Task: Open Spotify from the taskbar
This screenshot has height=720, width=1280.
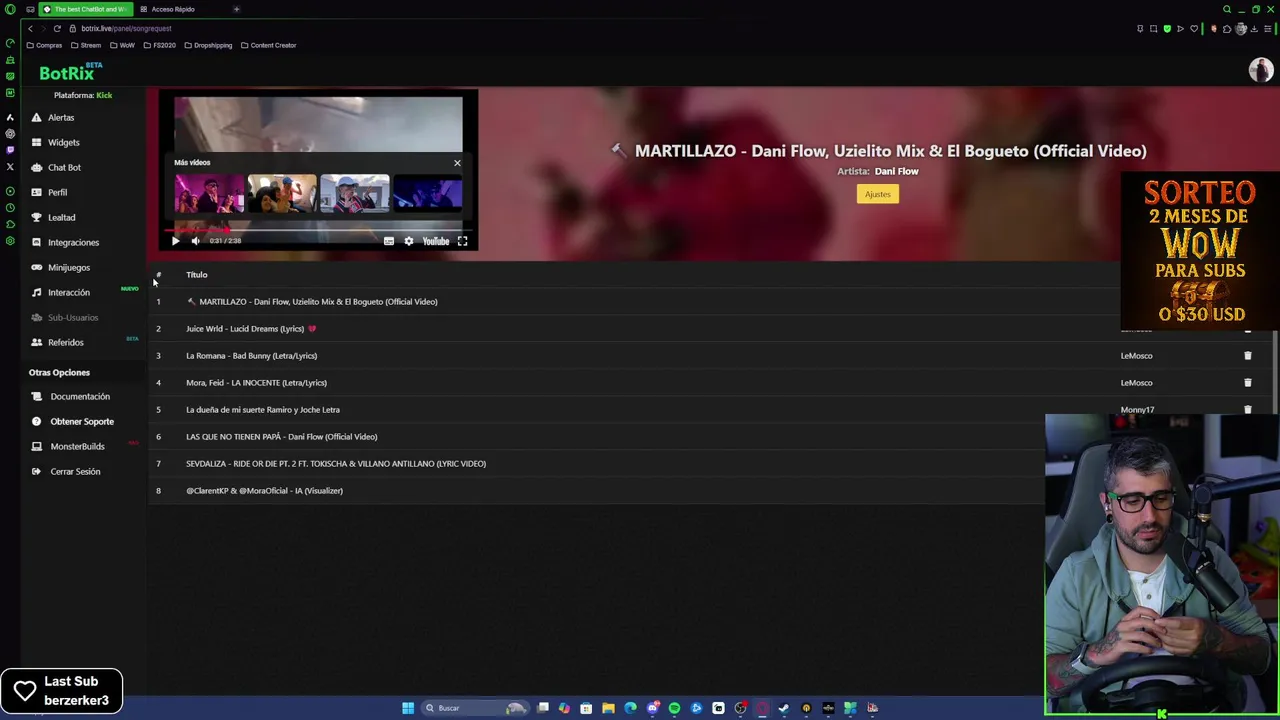Action: (x=674, y=708)
